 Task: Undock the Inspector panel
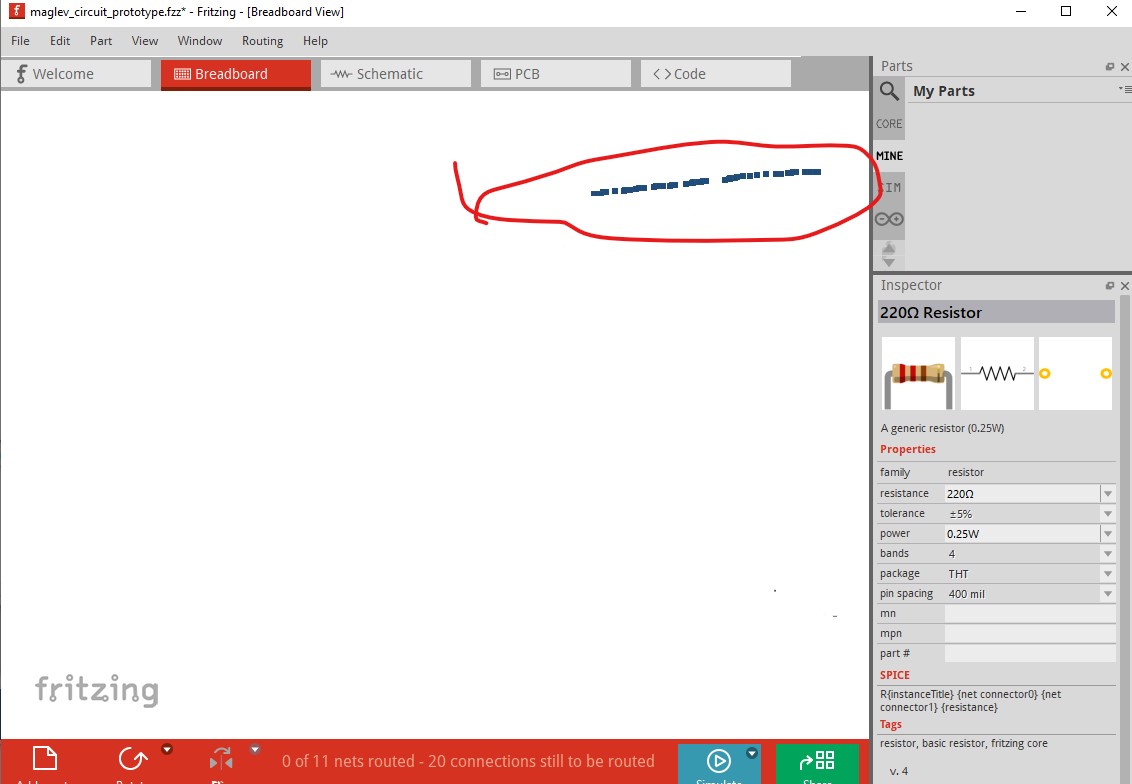point(1110,286)
